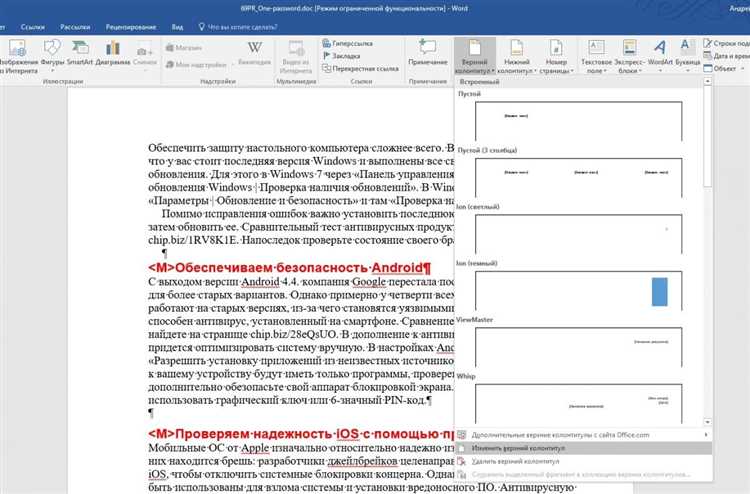Choose Изменить верхний колонтитул menu item

click(583, 448)
